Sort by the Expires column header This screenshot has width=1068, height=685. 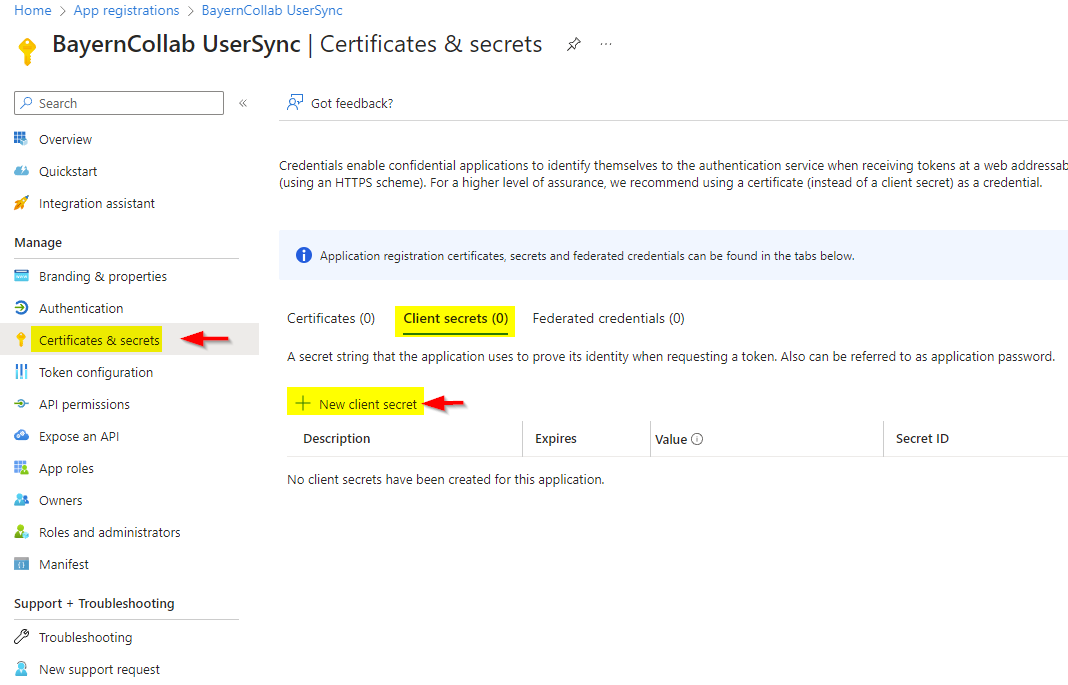click(x=556, y=438)
